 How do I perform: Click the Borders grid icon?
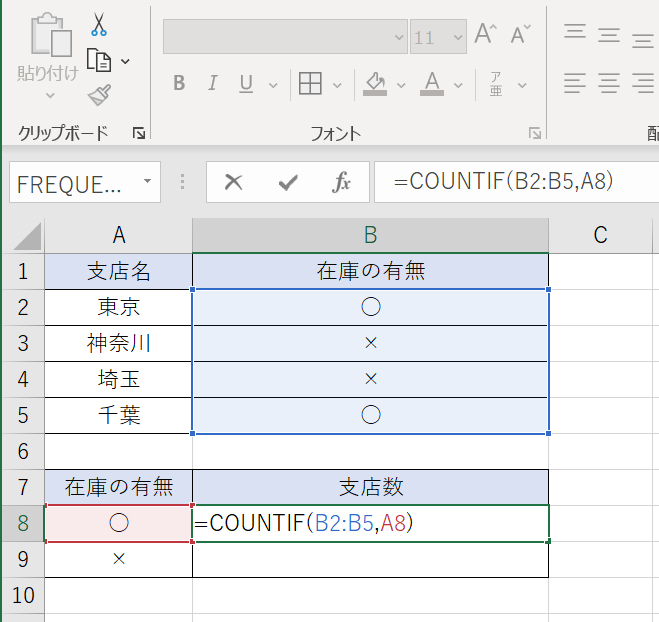coord(310,83)
